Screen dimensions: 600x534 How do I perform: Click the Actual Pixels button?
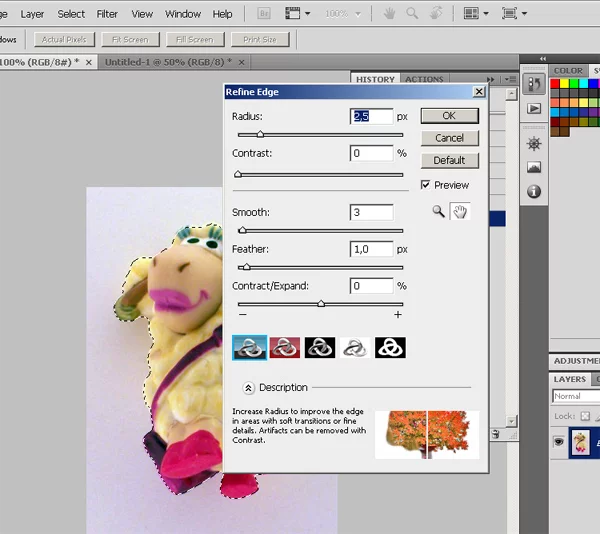(64, 39)
